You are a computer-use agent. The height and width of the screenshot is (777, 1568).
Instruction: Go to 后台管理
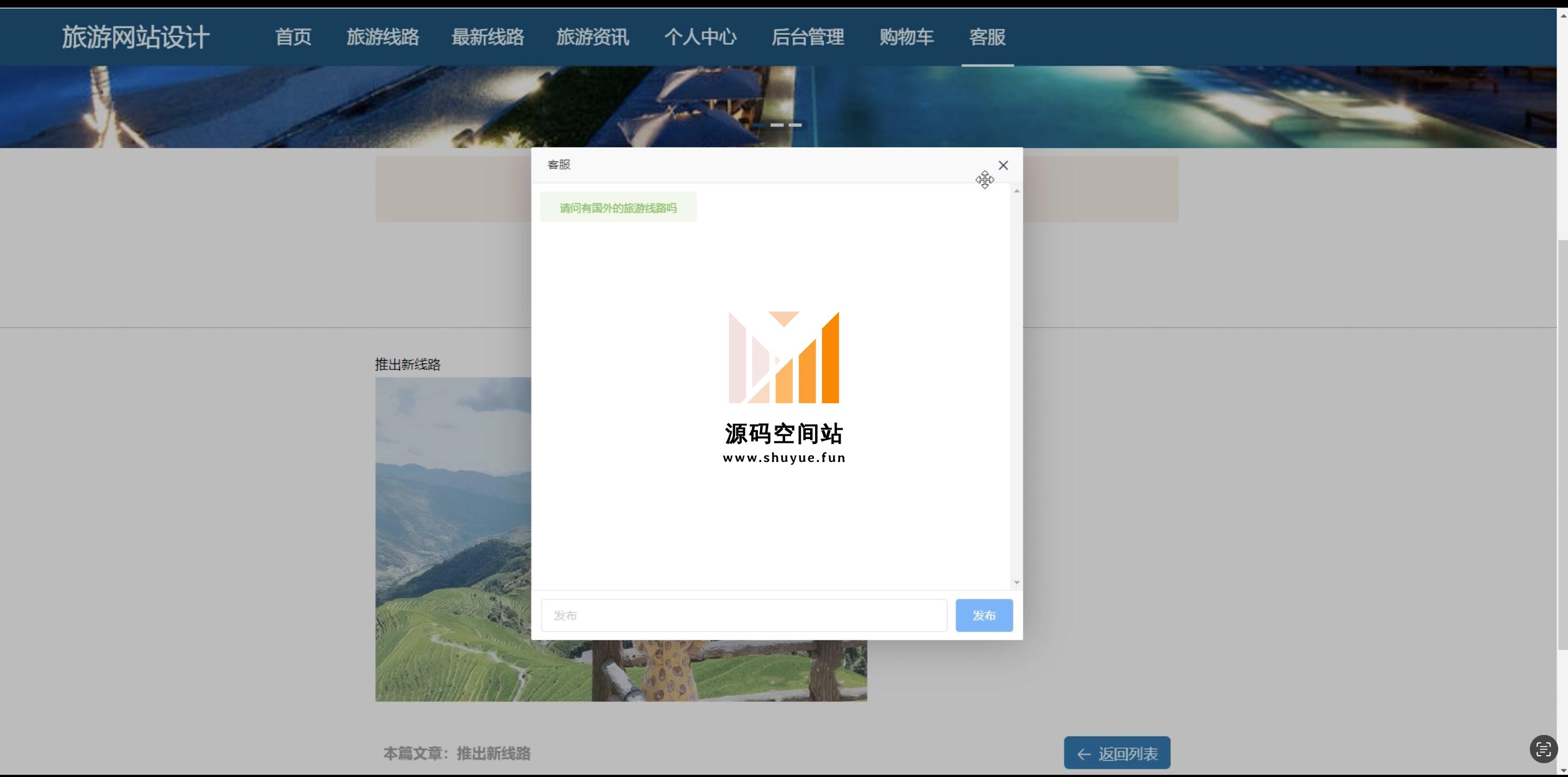point(808,37)
